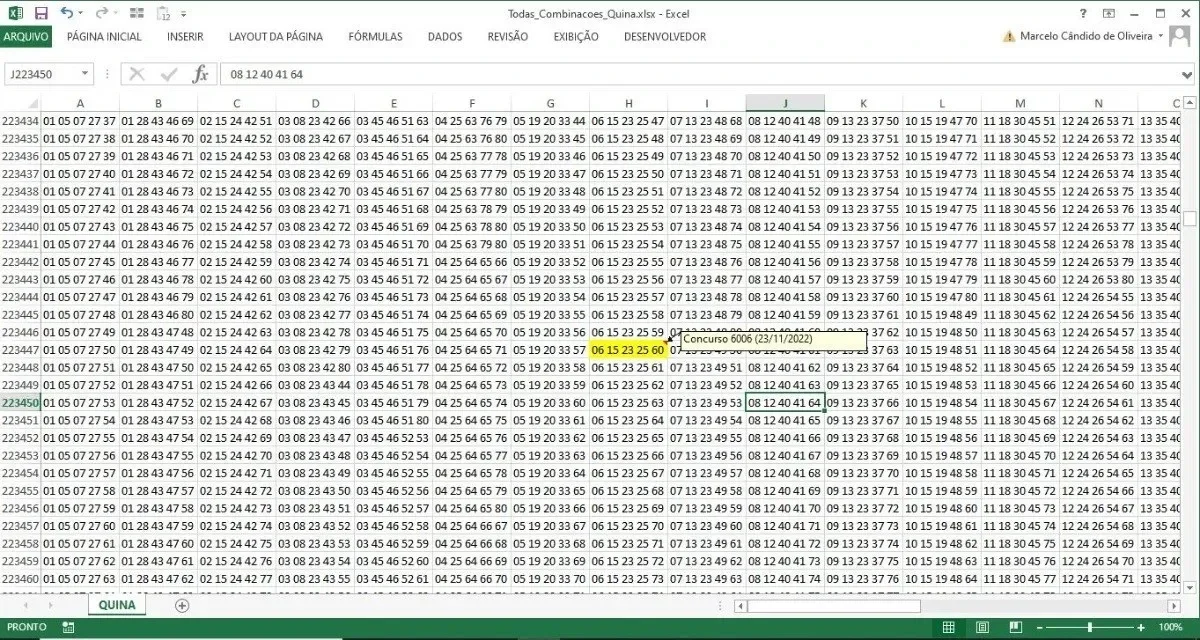Open the DESENVOLVEDOR ribbon tab
1200x640 pixels.
[x=664, y=37]
